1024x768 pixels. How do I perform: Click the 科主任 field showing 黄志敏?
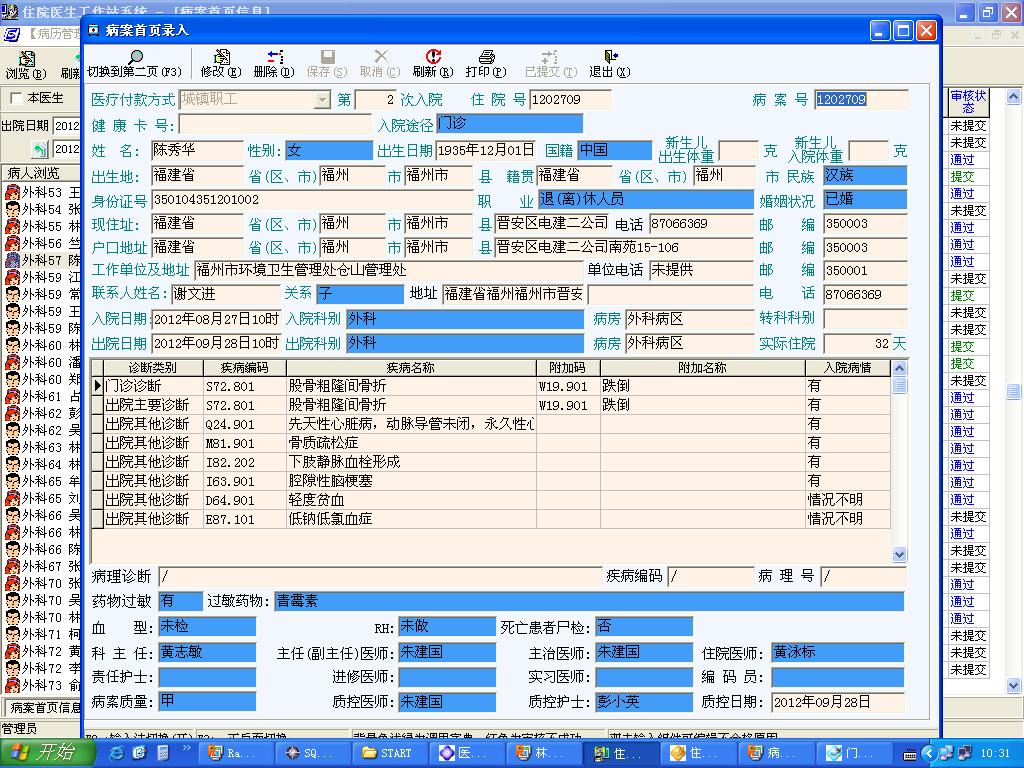pos(208,652)
